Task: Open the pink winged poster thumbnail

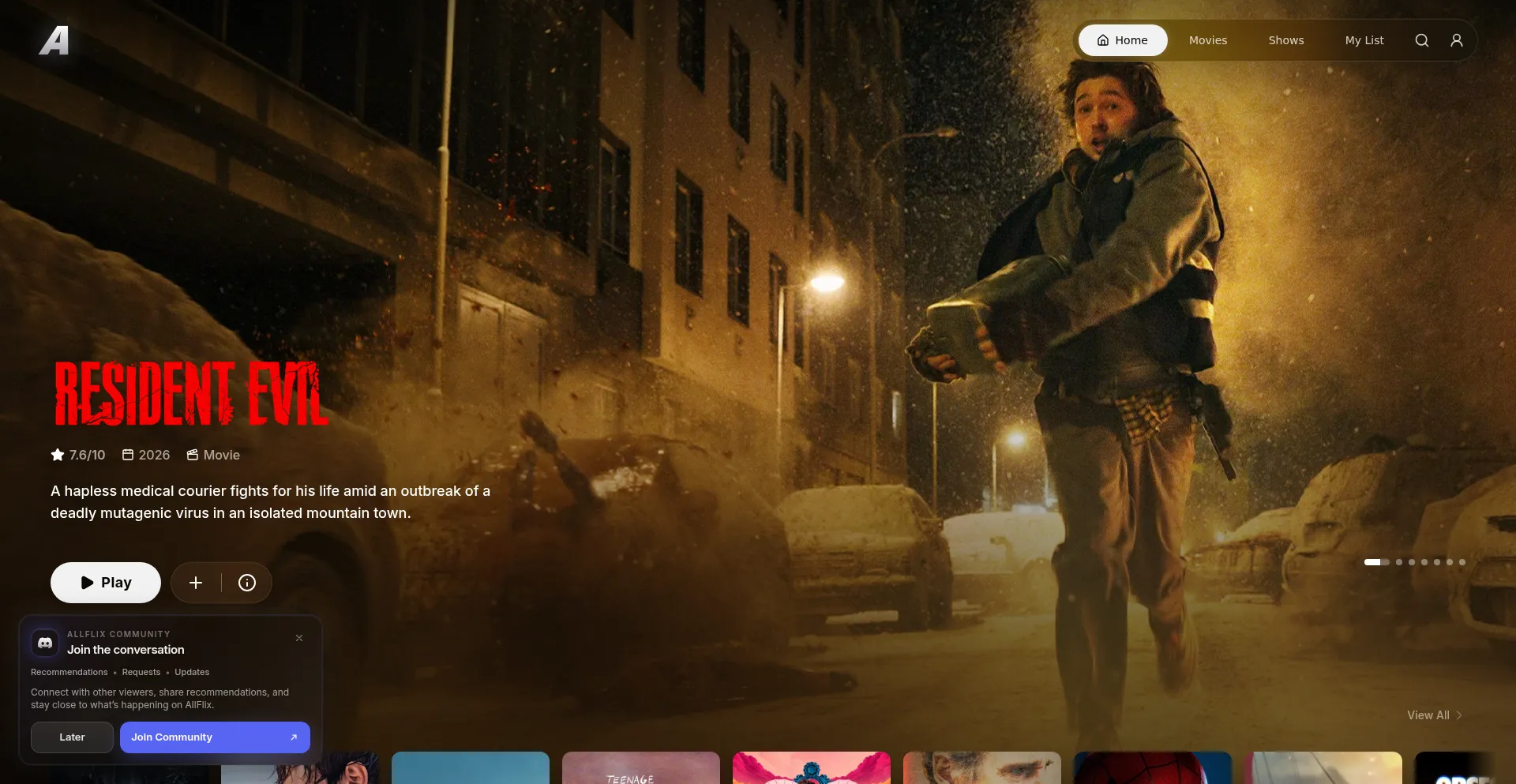Action: point(812,768)
